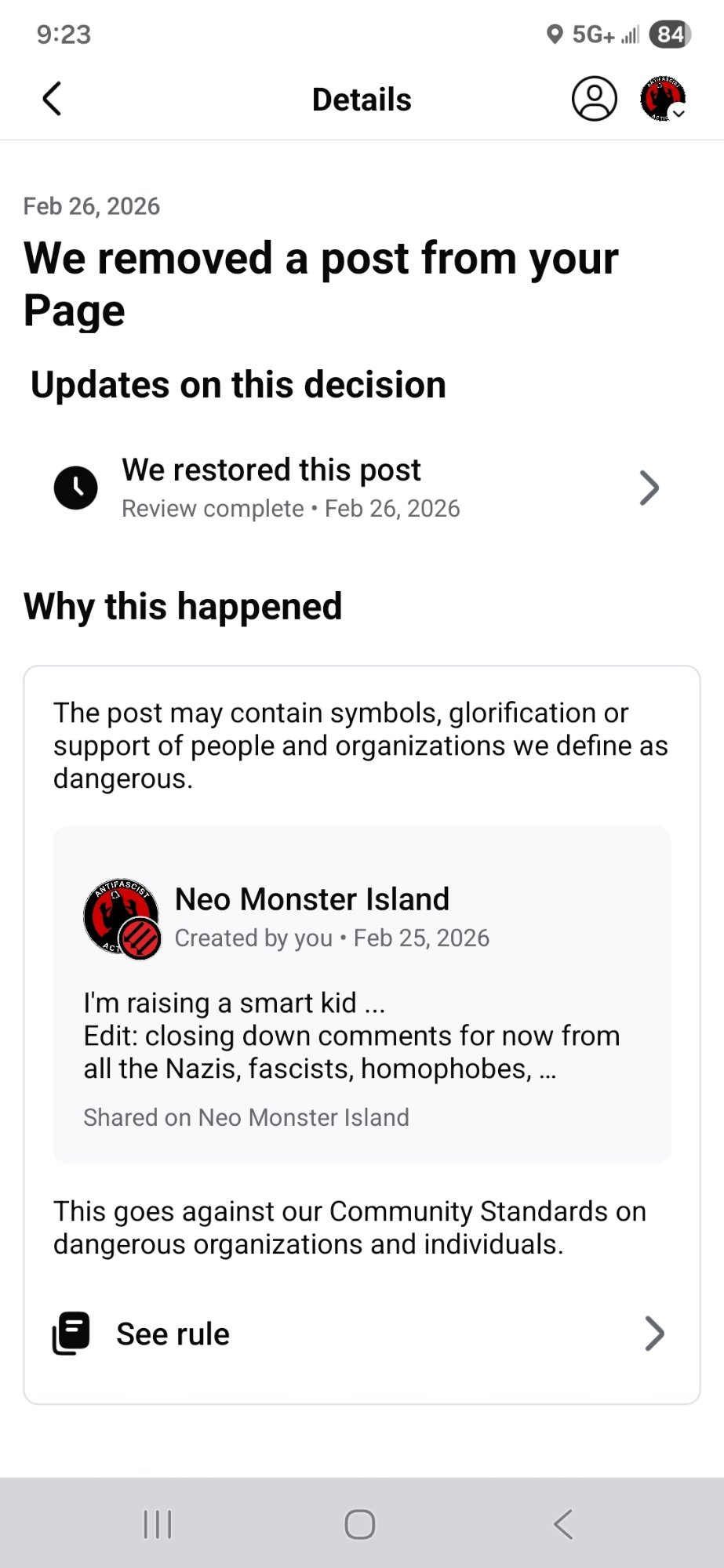The height and width of the screenshot is (1568, 724).
Task: Open the profile account icon
Action: click(x=595, y=99)
